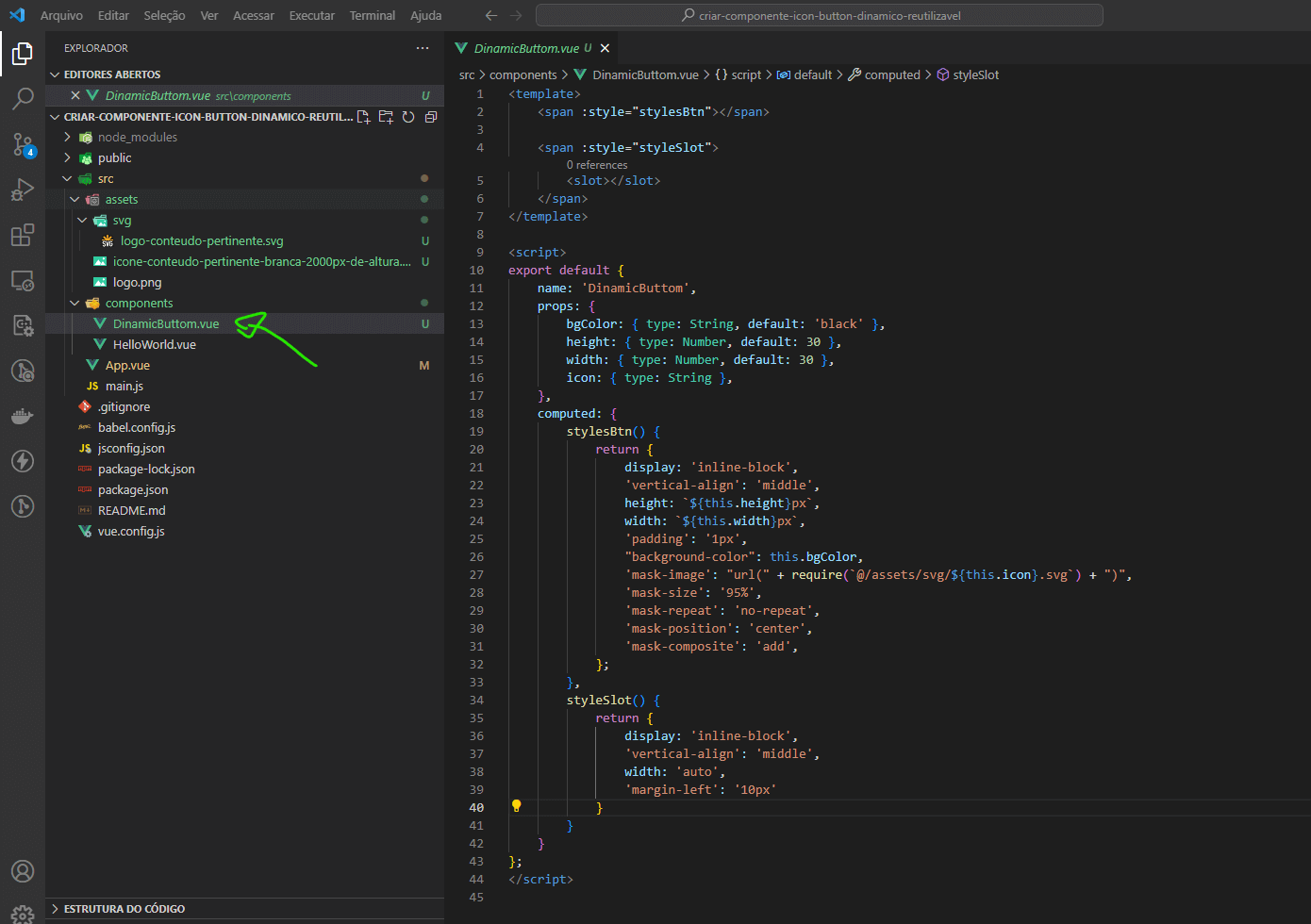Open App.vue in the file tree
The width and height of the screenshot is (1311, 924).
pyautogui.click(x=127, y=366)
